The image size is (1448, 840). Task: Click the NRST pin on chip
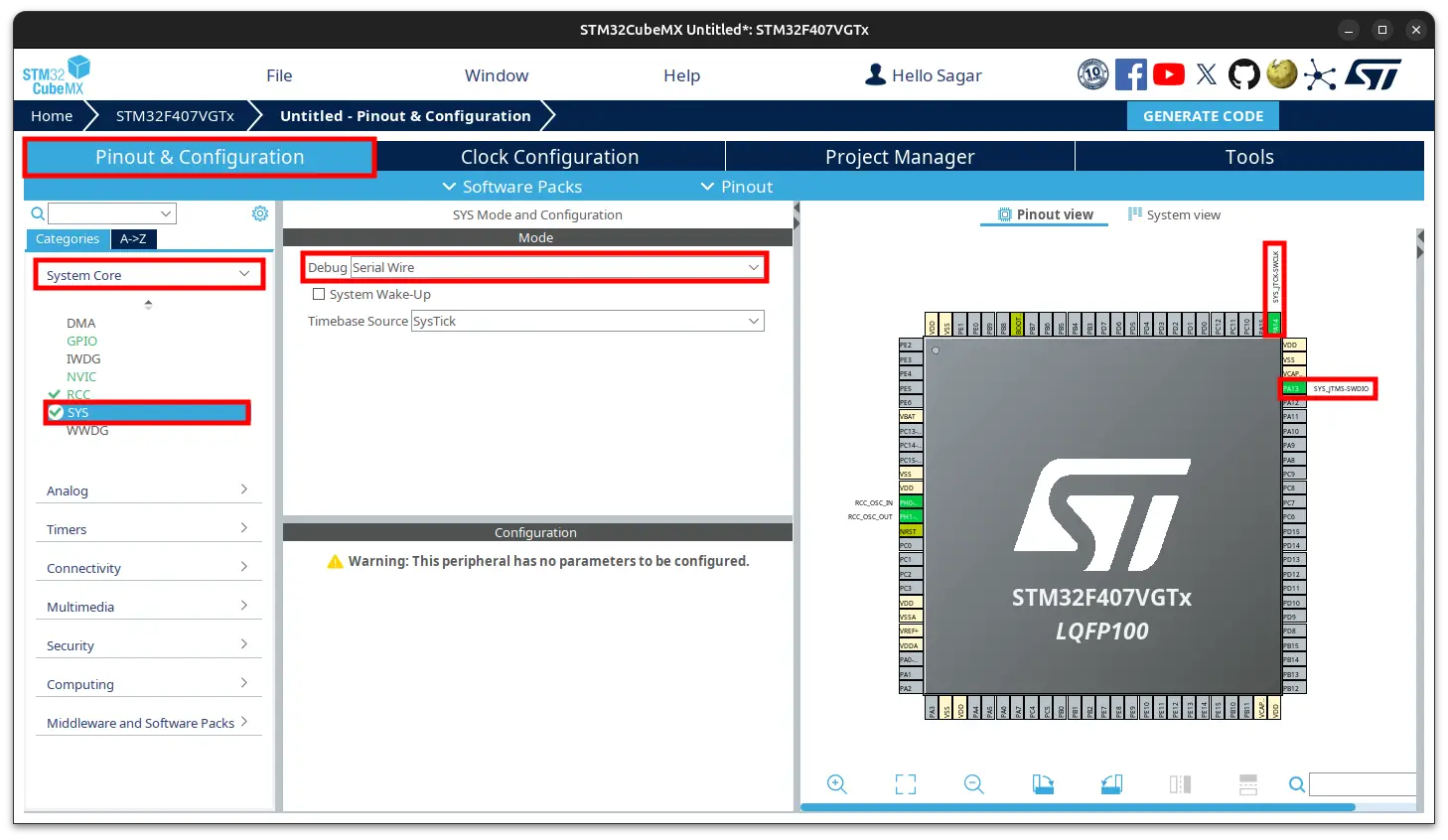911,531
